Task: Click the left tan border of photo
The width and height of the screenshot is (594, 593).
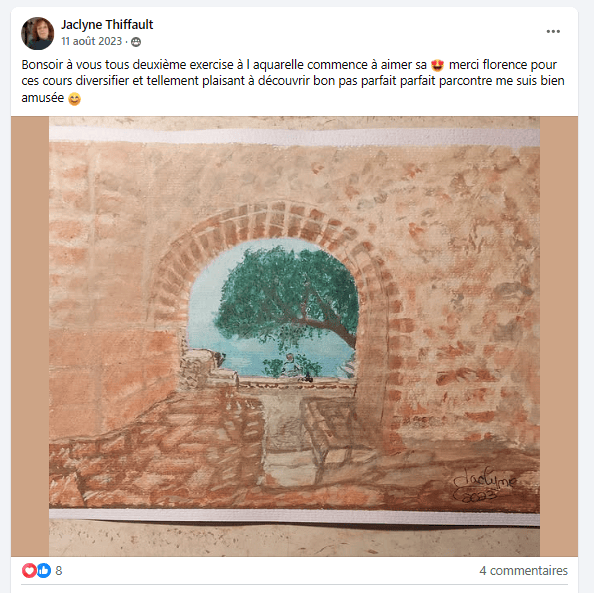Action: (x=30, y=336)
